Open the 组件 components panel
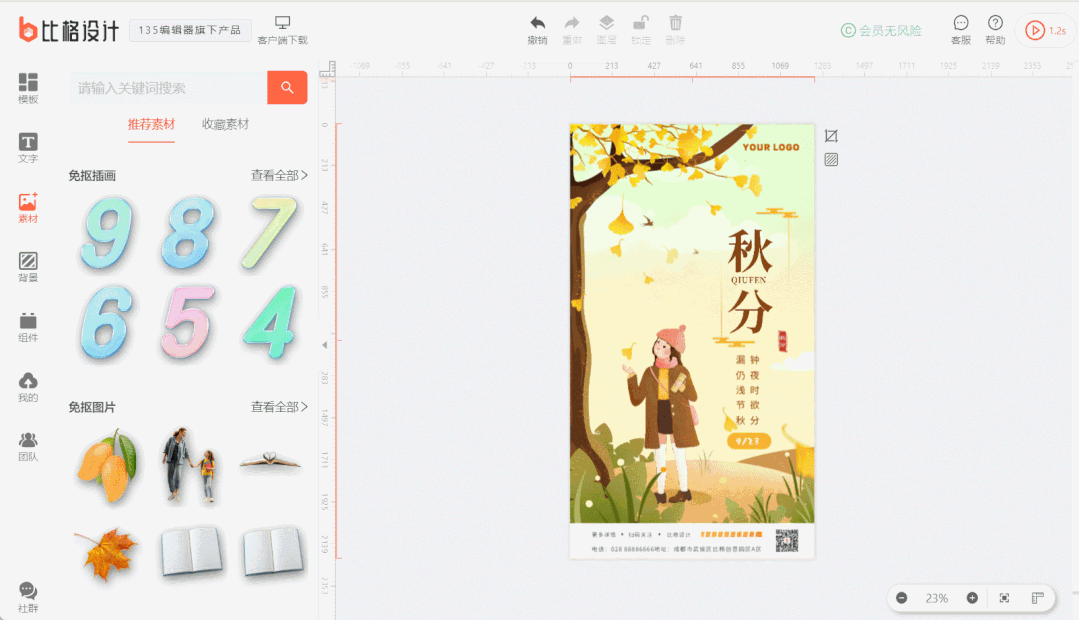Viewport: 1079px width, 620px height. (28, 327)
